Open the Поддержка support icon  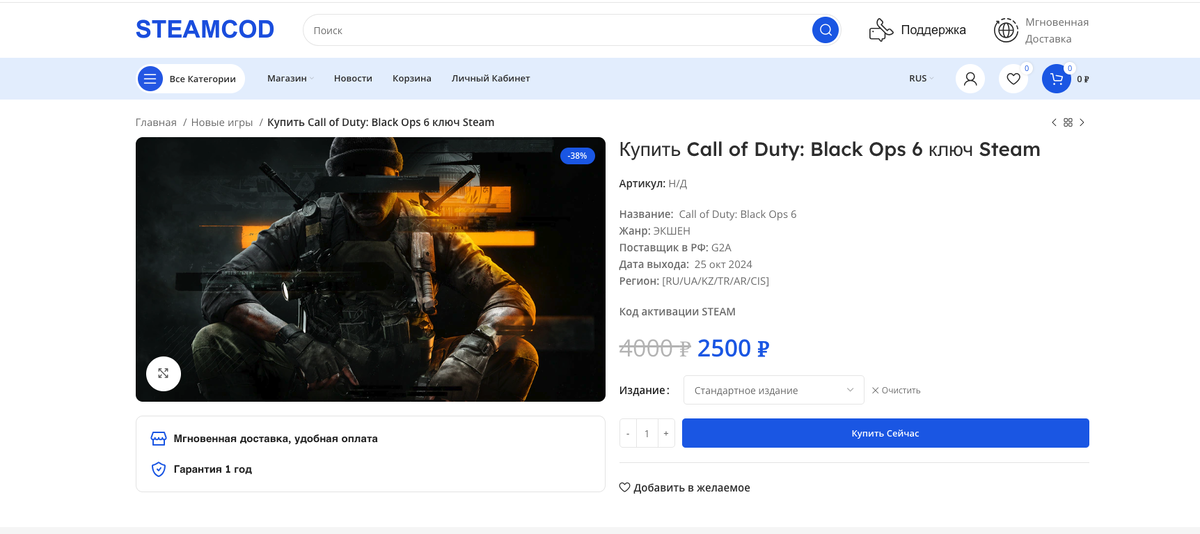point(880,30)
